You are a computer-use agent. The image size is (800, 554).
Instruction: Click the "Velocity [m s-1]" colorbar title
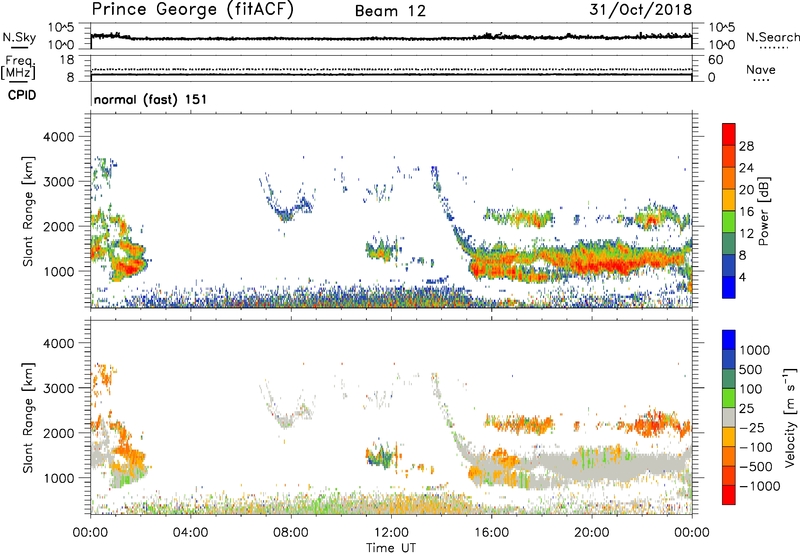pos(790,417)
